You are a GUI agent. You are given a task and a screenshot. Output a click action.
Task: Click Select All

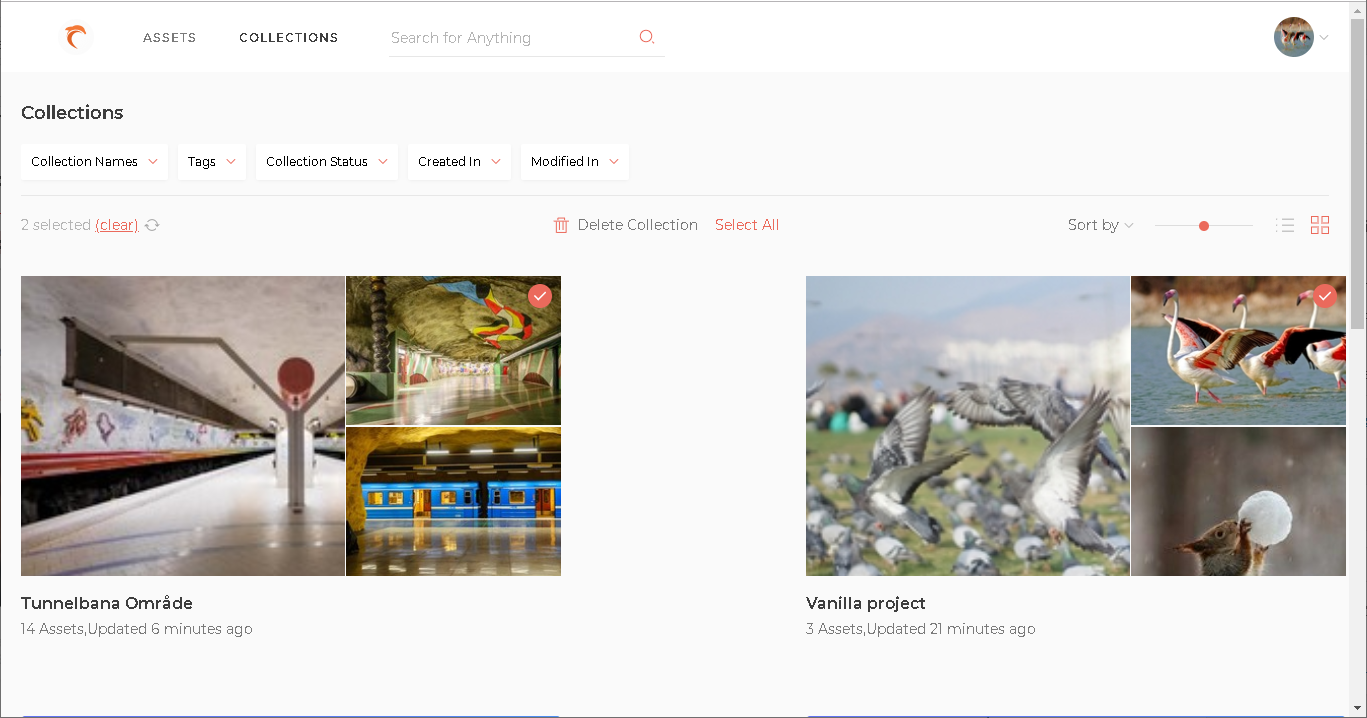[x=747, y=225]
